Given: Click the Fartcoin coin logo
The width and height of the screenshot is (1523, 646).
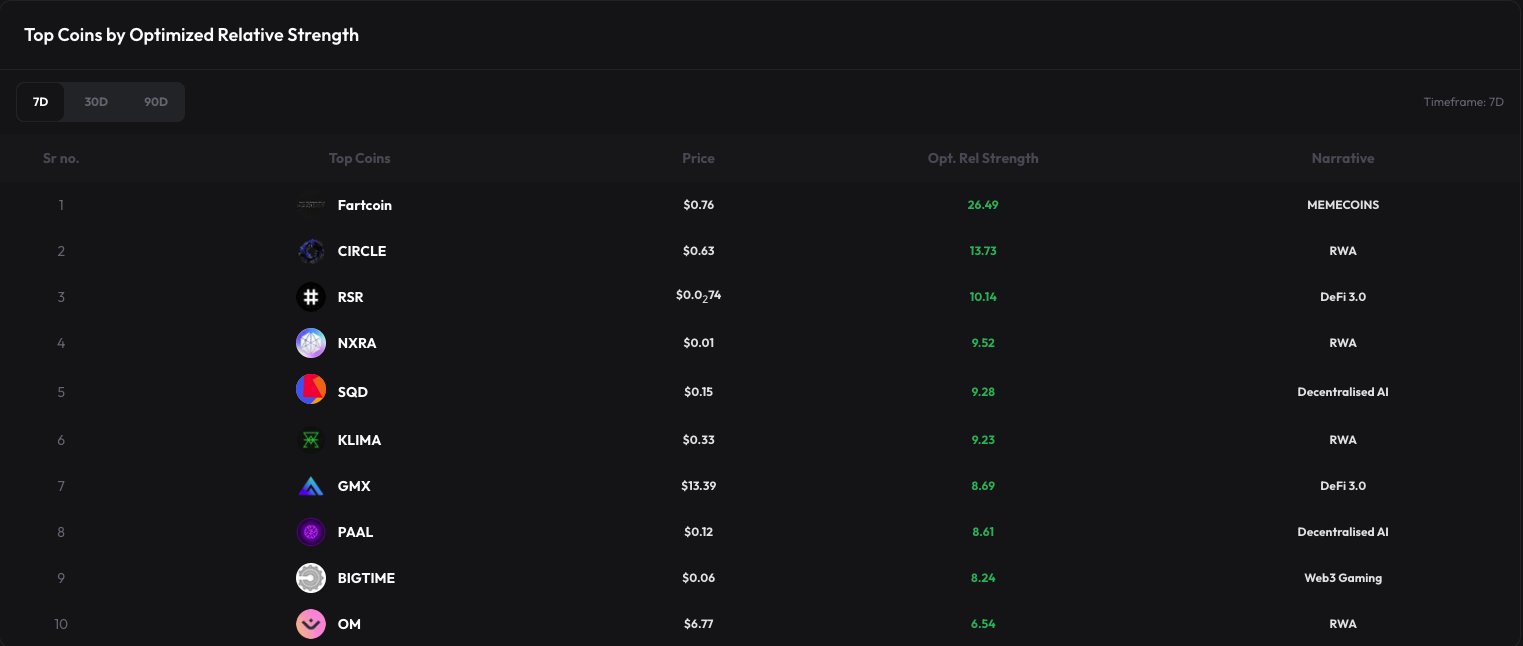Looking at the screenshot, I should [x=311, y=205].
